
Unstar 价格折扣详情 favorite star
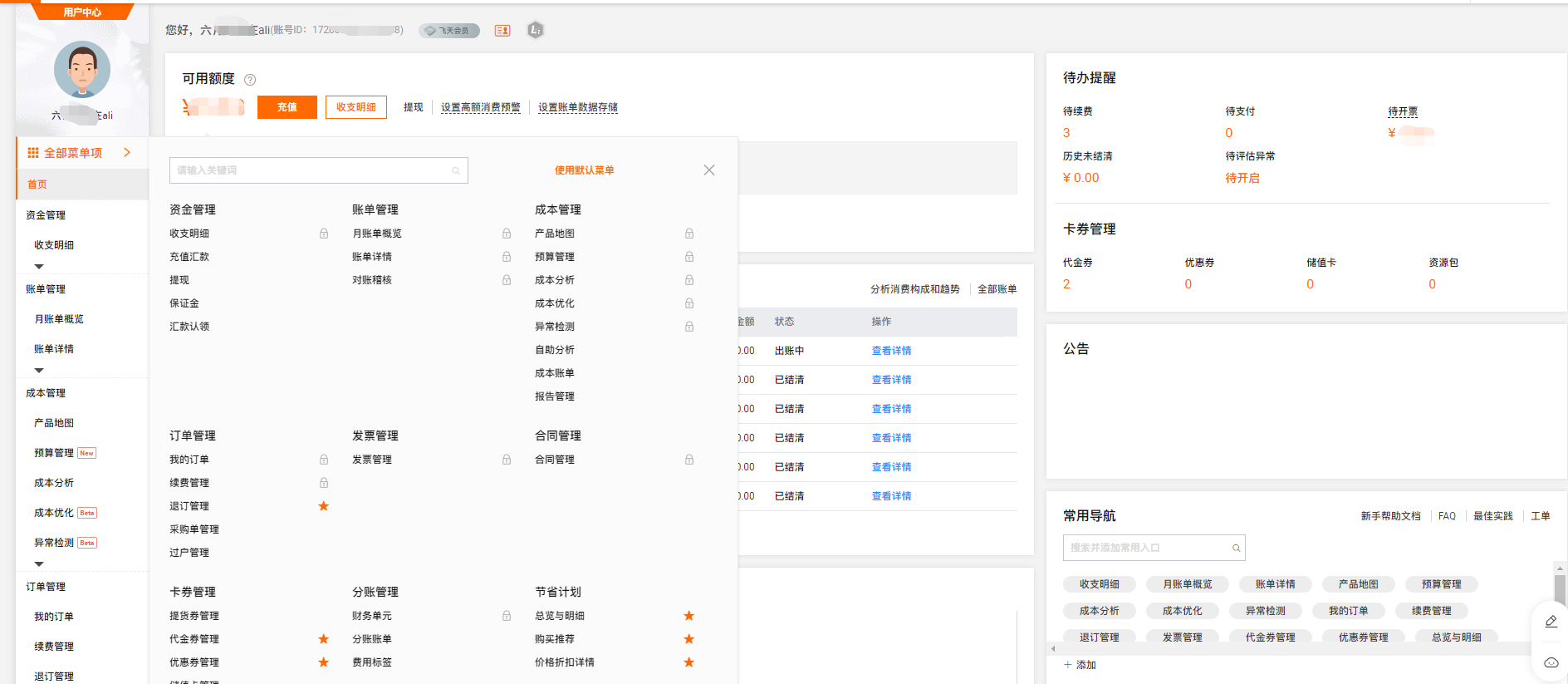pyautogui.click(x=689, y=662)
